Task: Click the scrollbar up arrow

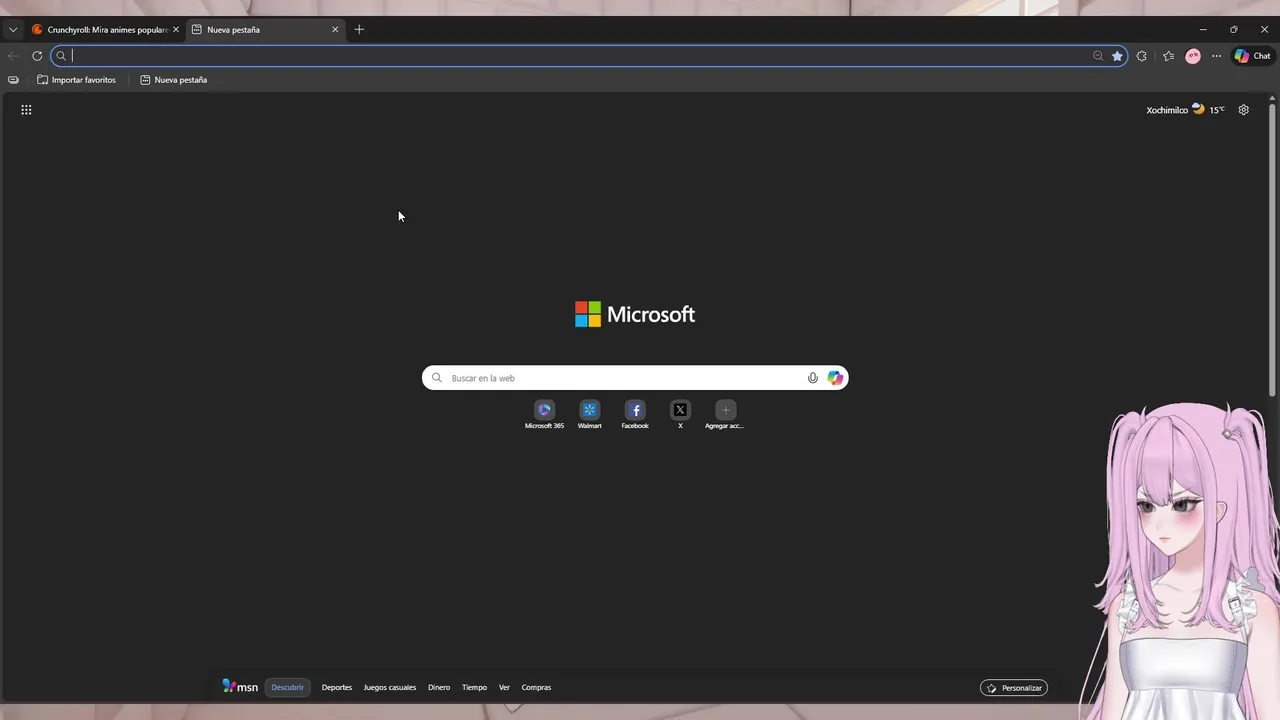Action: click(x=1273, y=97)
